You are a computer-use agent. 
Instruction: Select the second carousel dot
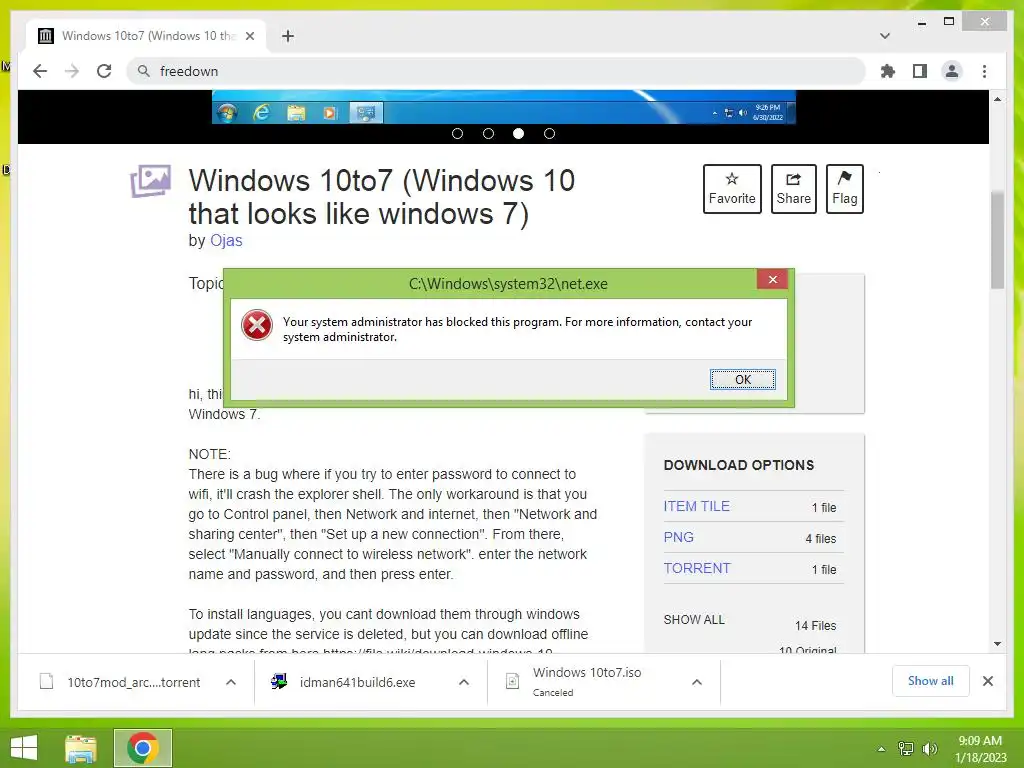[488, 133]
